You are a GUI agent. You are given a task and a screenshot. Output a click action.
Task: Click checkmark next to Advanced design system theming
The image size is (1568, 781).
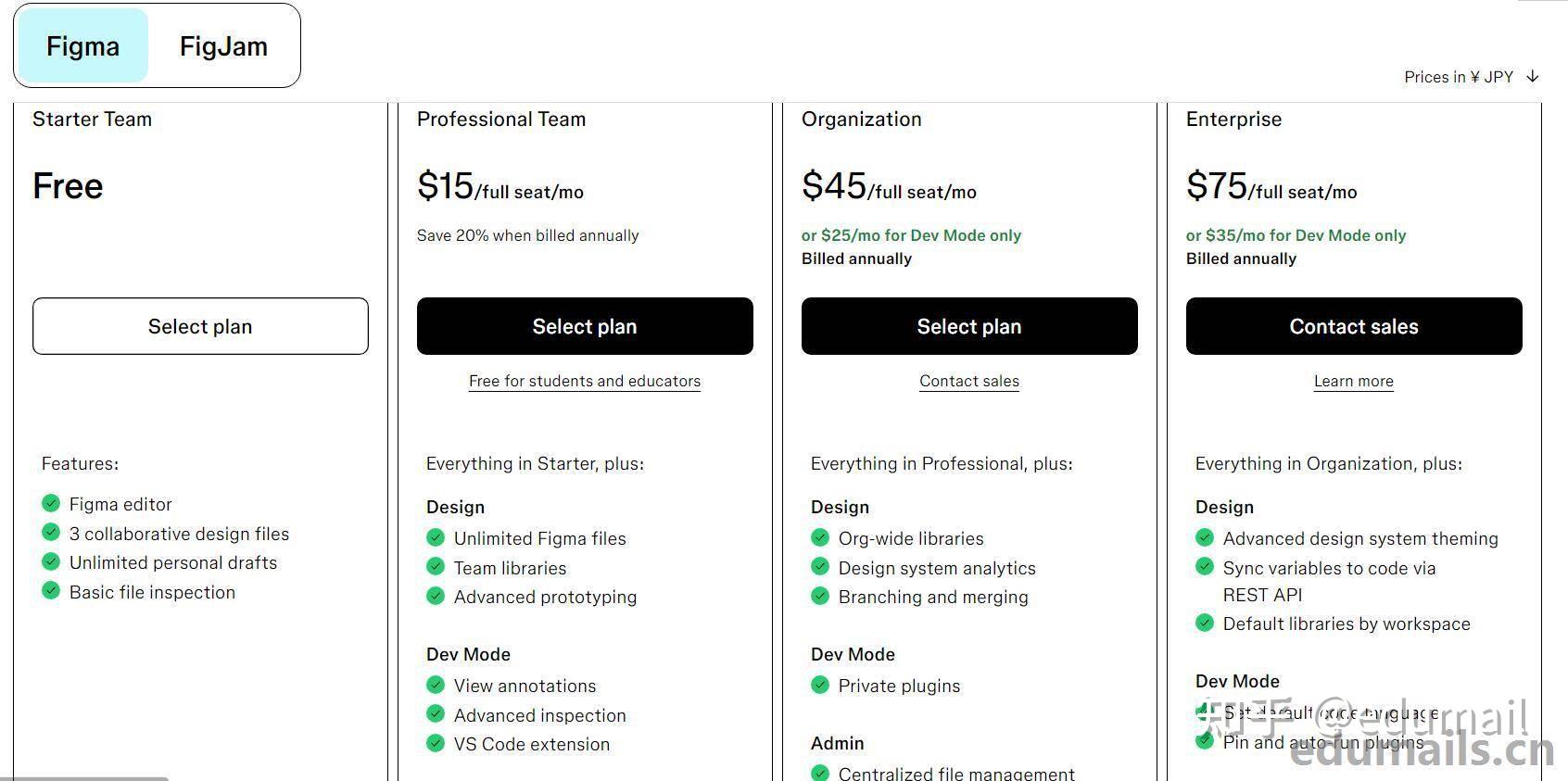tap(1205, 537)
